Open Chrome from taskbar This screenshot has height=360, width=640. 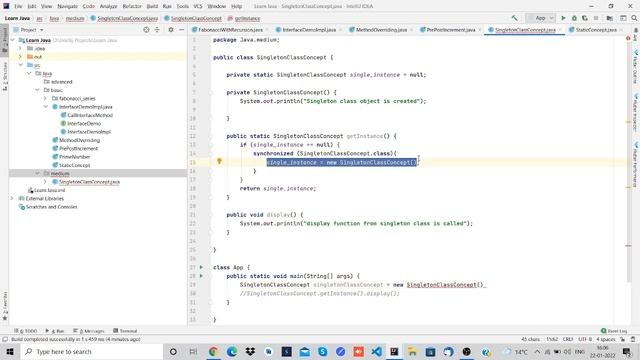tap(213, 351)
